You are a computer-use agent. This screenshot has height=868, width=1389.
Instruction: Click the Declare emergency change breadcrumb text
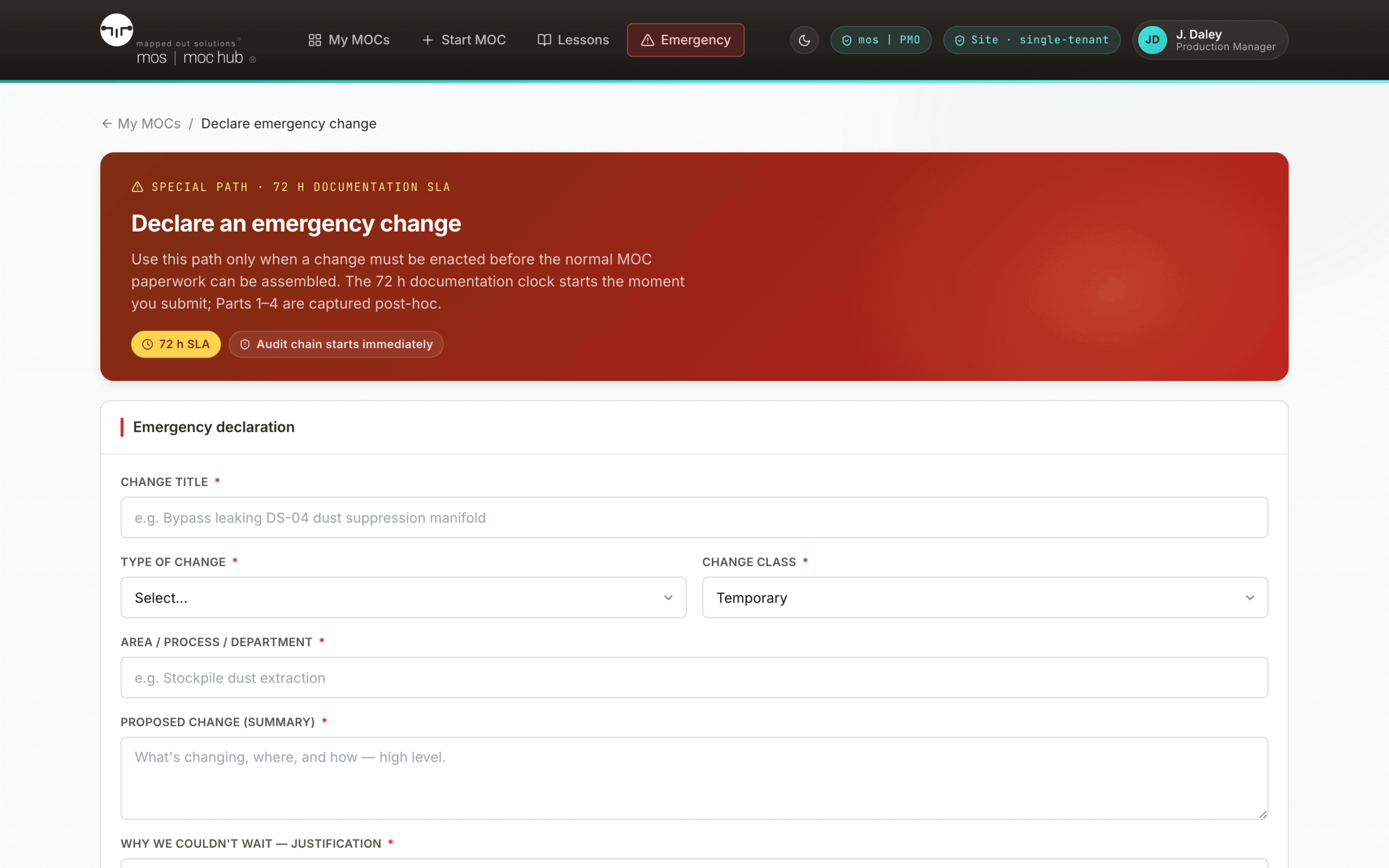289,124
